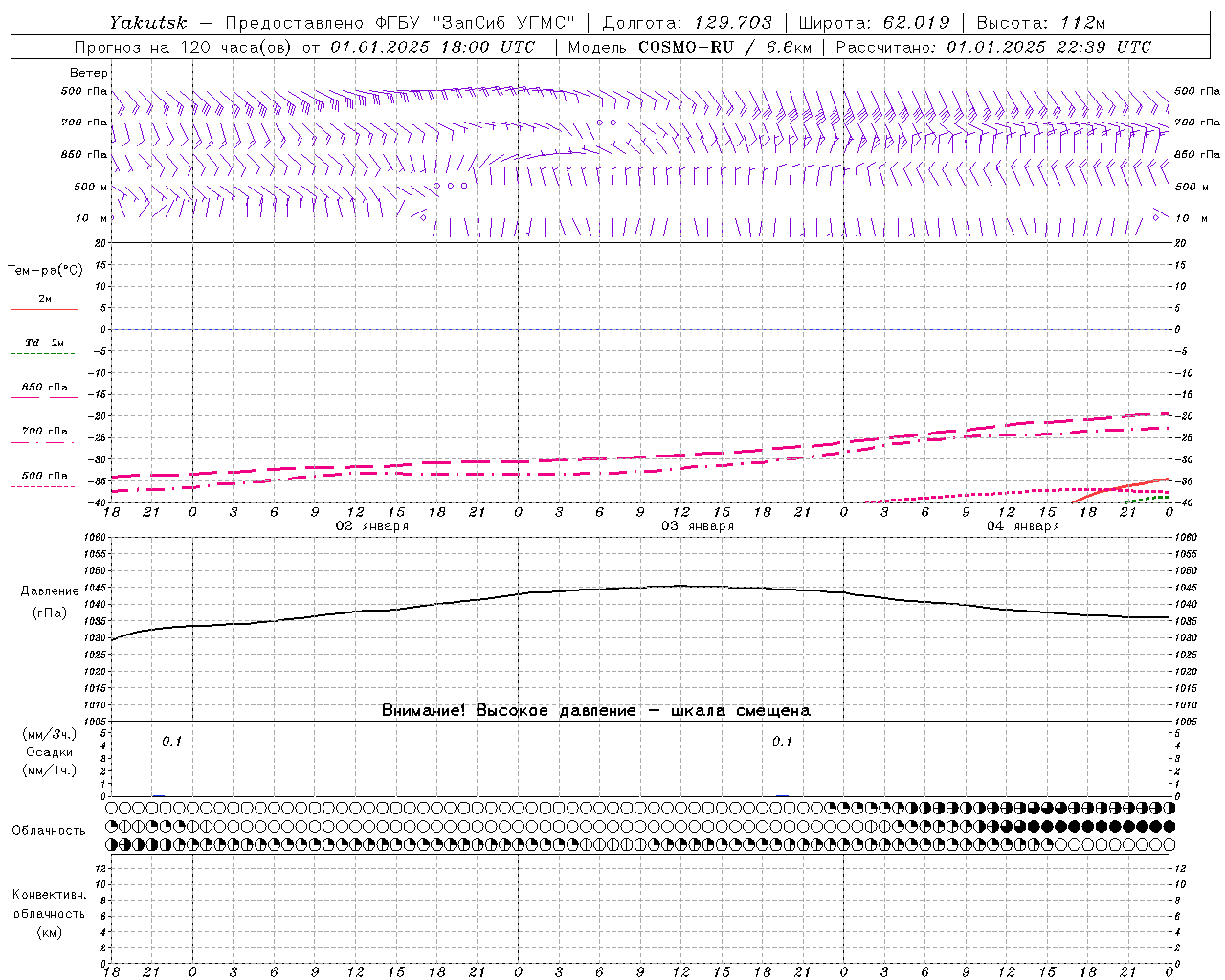The height and width of the screenshot is (980, 1225).
Task: Click the Долгота: 129.703 value
Action: pos(687,23)
